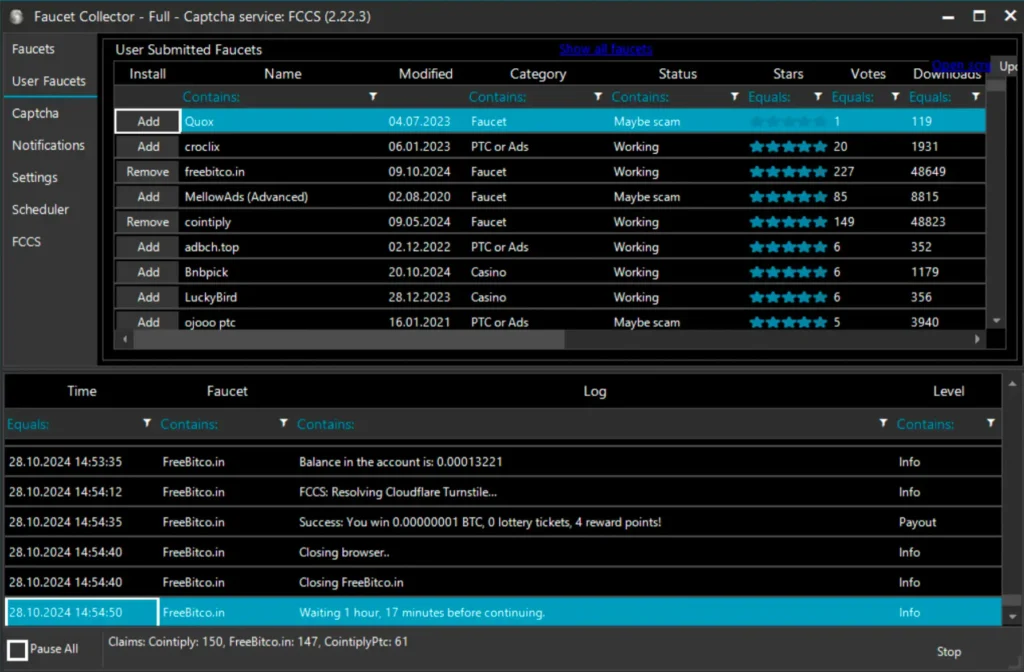Sort by the Modified column header
This screenshot has width=1024, height=672.
click(x=426, y=74)
